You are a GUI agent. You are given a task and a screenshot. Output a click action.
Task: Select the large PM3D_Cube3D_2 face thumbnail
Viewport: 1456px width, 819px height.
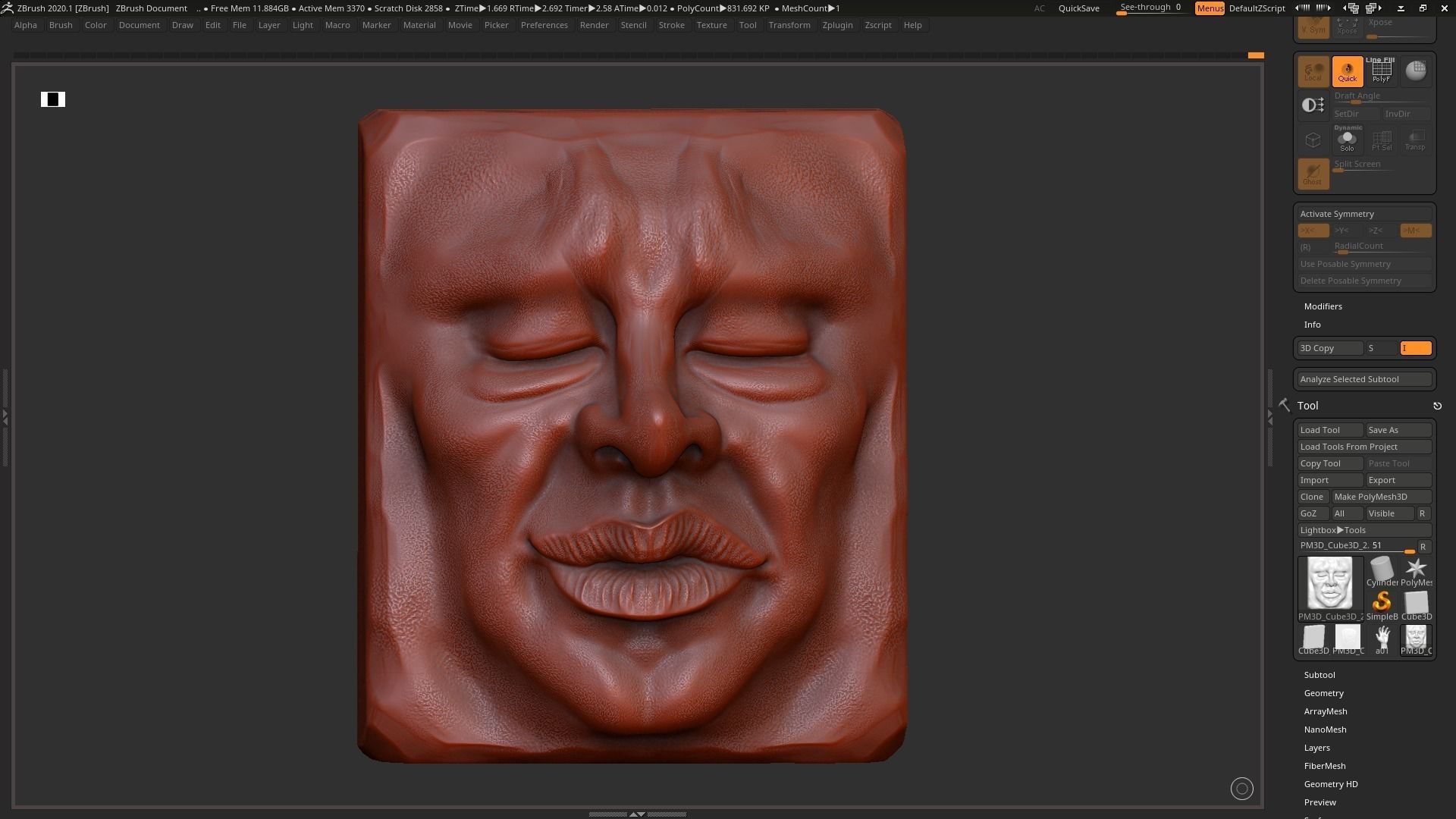pos(1329,588)
